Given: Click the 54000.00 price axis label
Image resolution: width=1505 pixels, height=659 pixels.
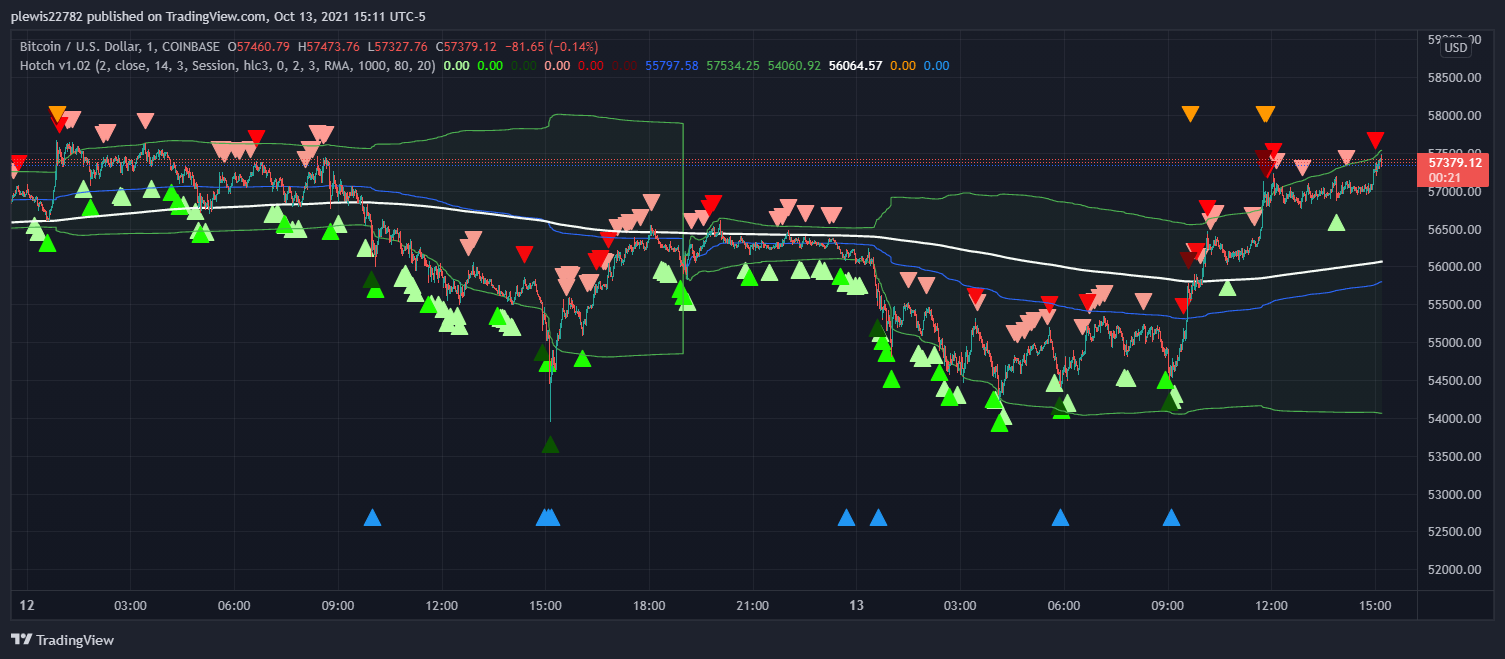Looking at the screenshot, I should (1454, 419).
